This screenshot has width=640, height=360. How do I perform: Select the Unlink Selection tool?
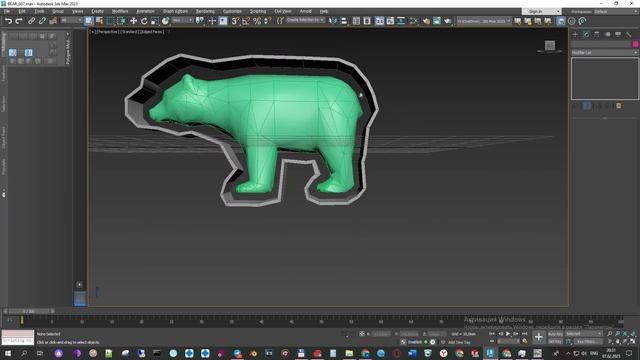pyautogui.click(x=42, y=21)
